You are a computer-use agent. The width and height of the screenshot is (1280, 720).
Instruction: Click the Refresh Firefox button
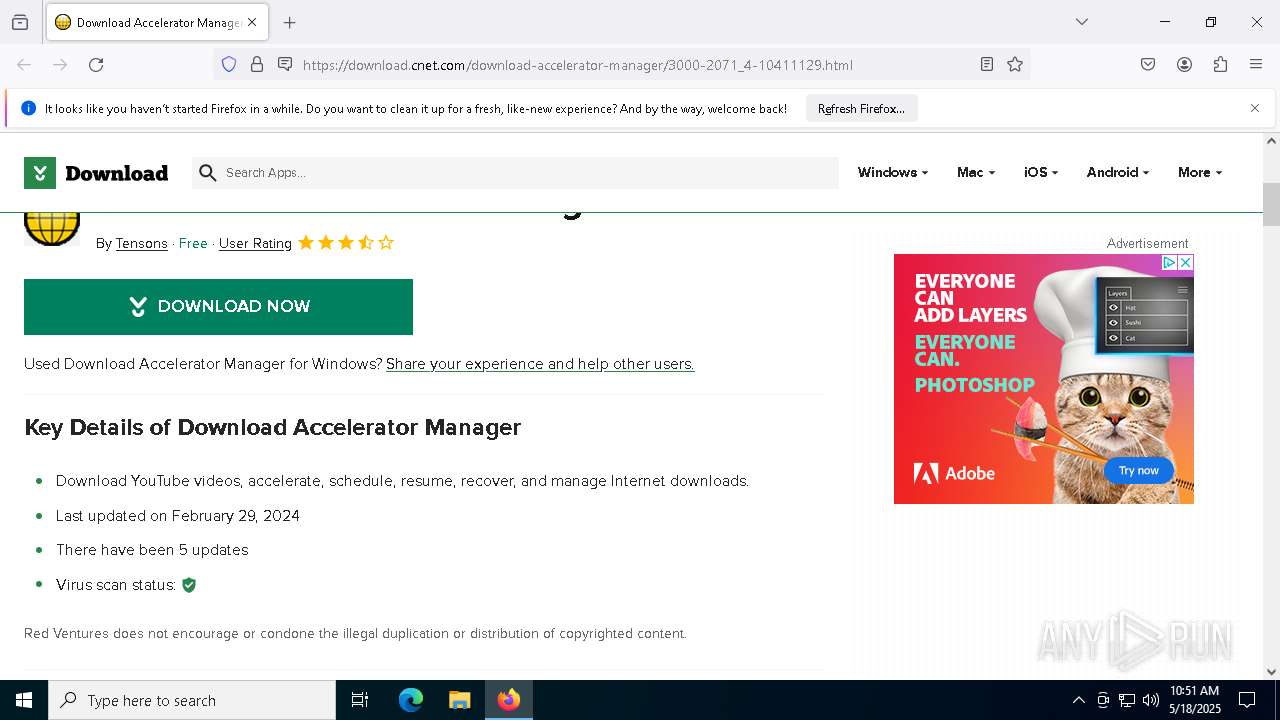[x=861, y=108]
